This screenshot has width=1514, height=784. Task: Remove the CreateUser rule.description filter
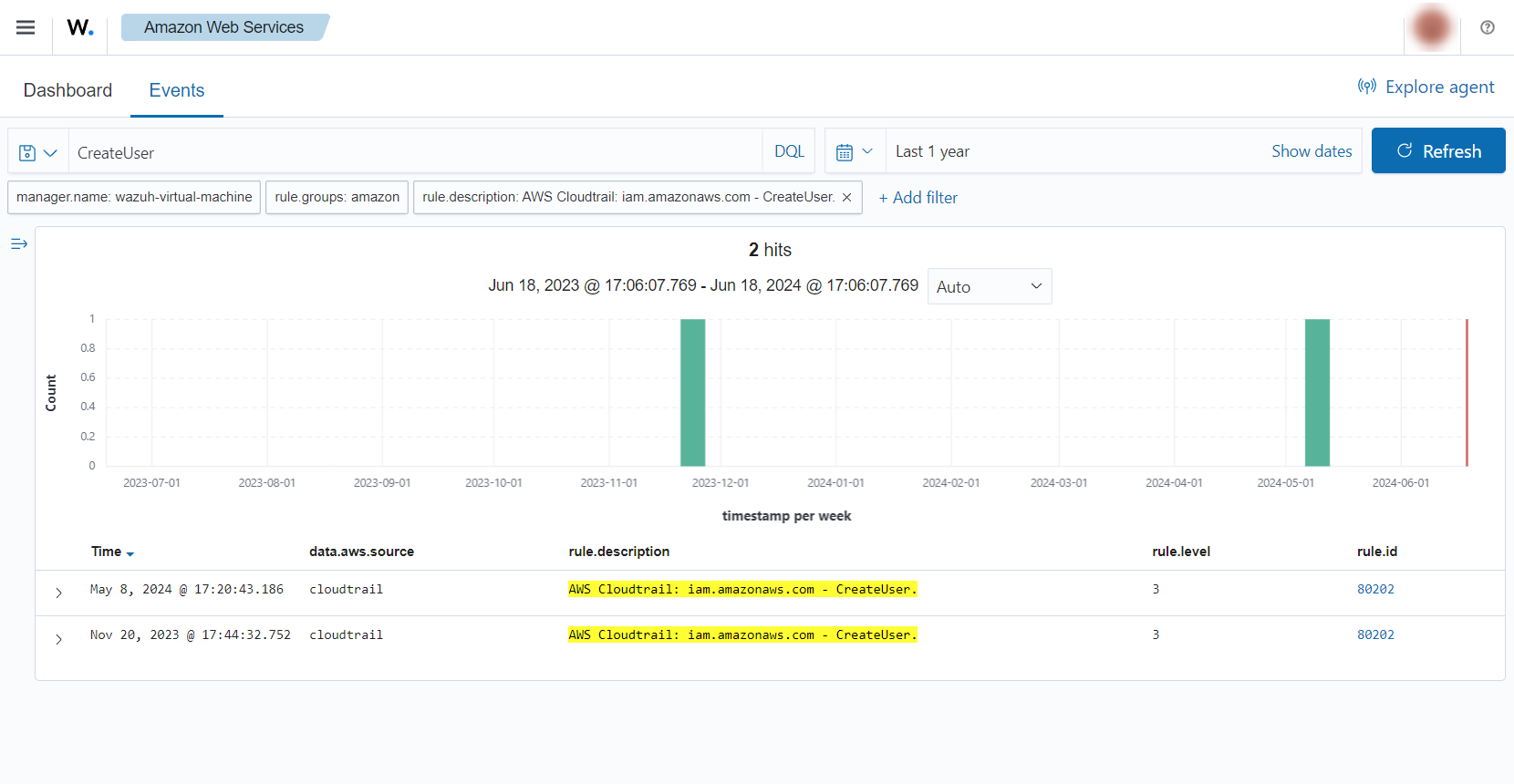pos(846,197)
